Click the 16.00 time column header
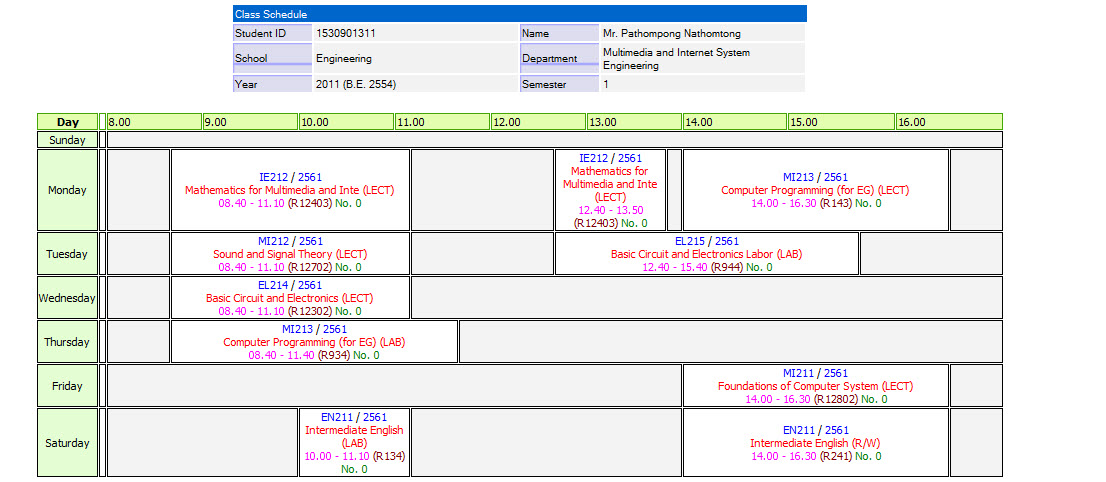The height and width of the screenshot is (482, 1106). click(x=949, y=122)
